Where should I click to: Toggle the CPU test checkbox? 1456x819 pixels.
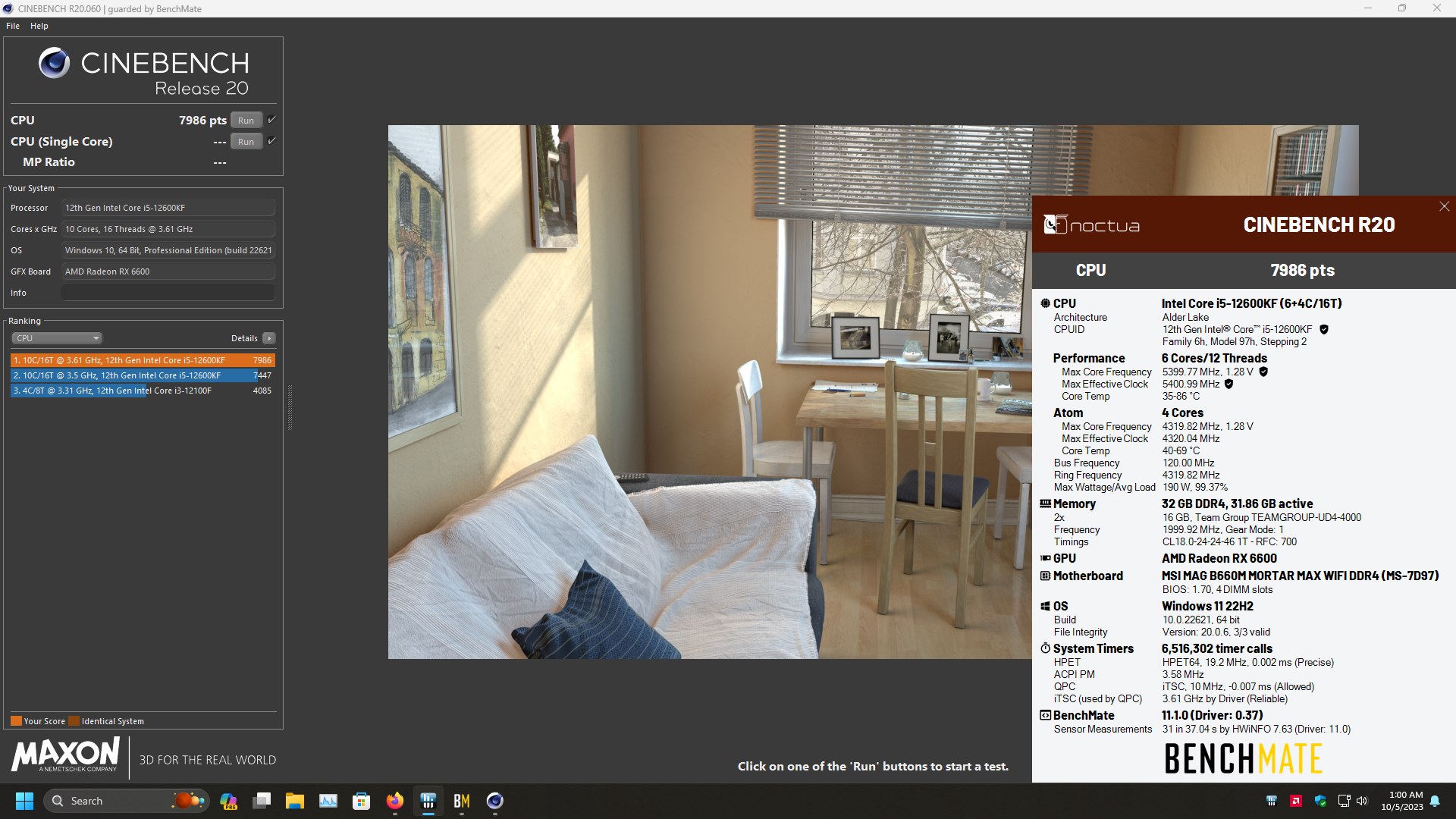pyautogui.click(x=272, y=120)
